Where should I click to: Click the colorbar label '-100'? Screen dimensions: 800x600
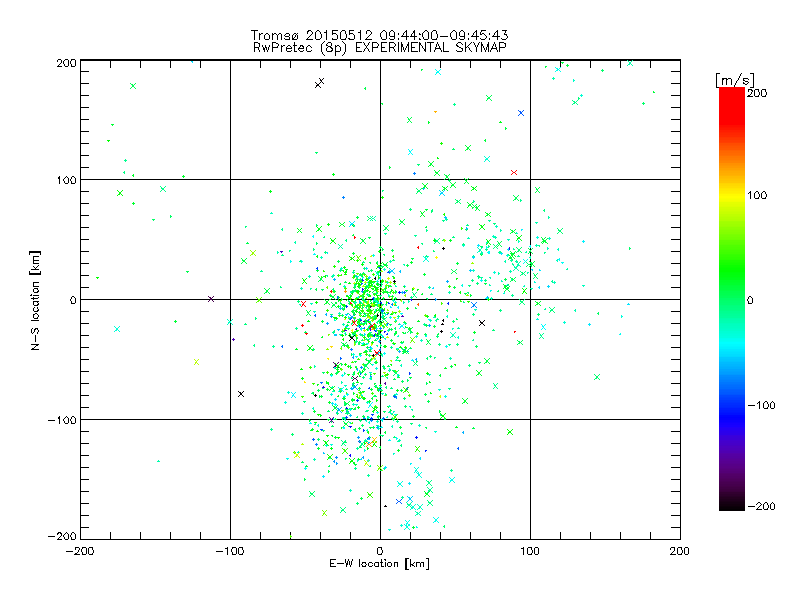click(761, 406)
